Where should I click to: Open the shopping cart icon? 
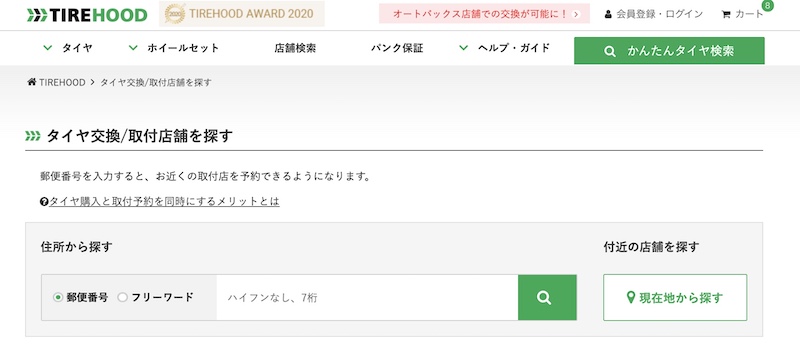726,15
